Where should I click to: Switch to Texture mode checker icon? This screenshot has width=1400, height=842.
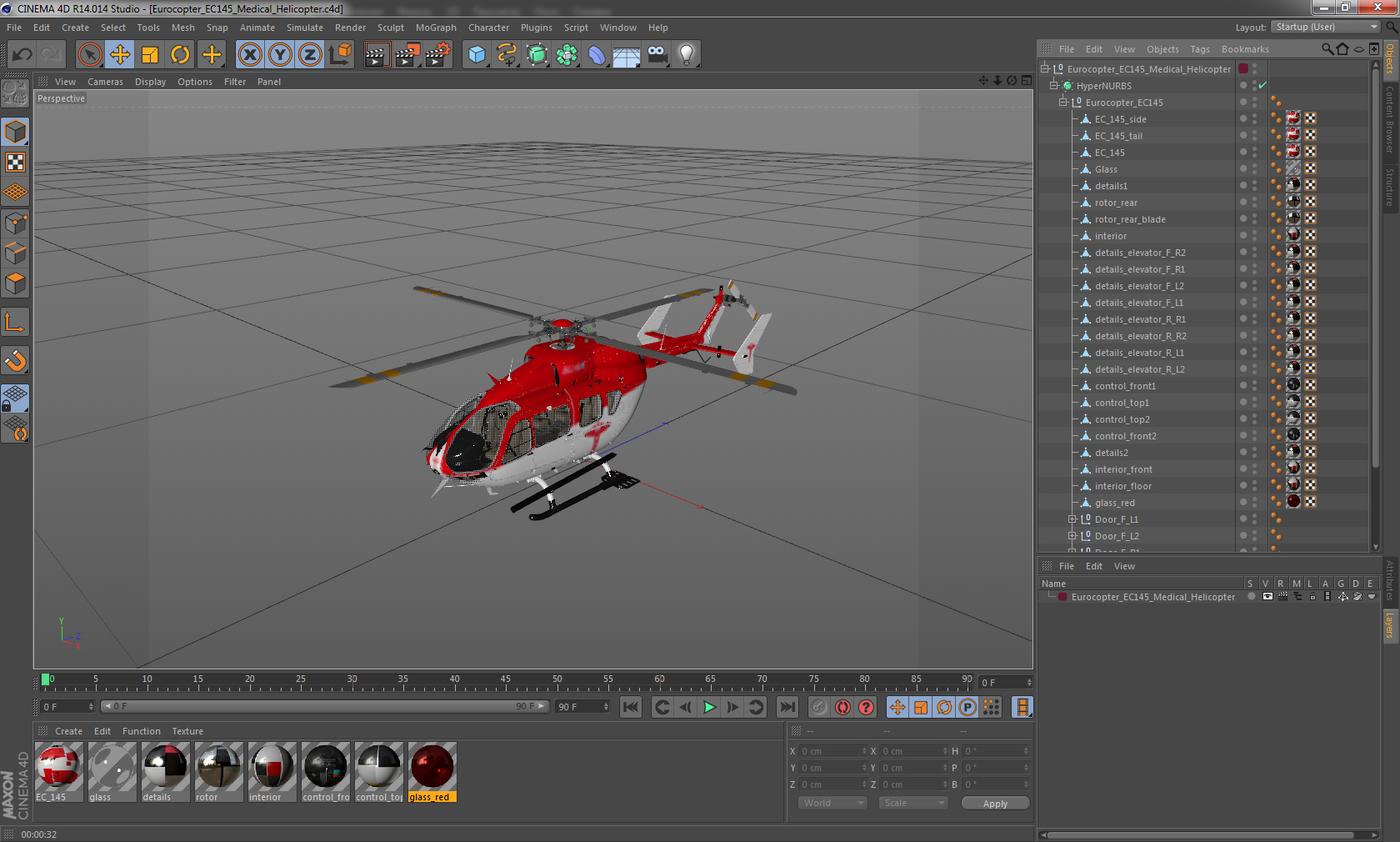(x=16, y=162)
